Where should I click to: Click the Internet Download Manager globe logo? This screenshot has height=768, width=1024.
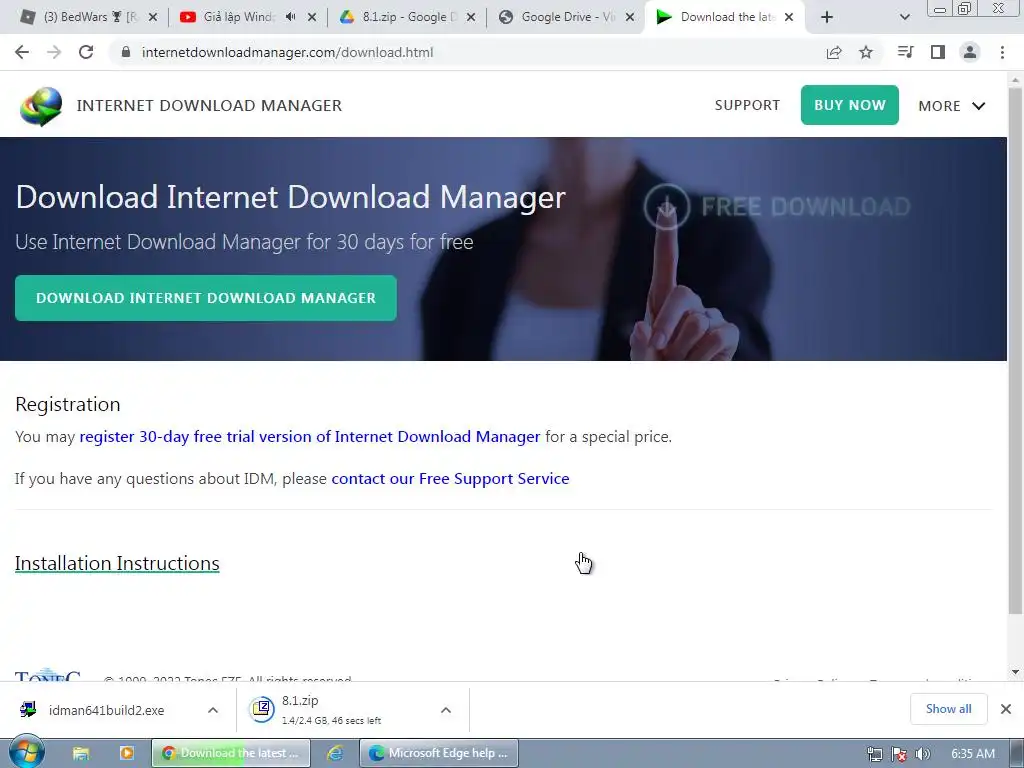coord(40,106)
